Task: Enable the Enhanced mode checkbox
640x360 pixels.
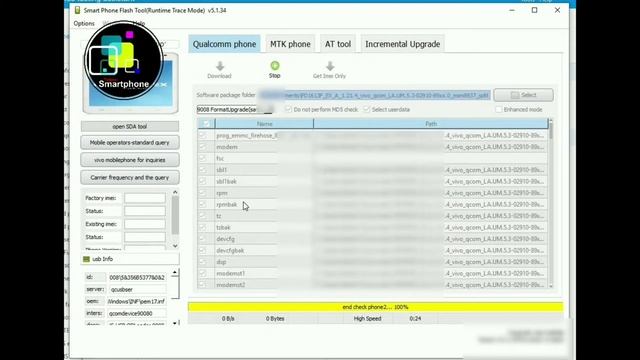Action: pyautogui.click(x=498, y=109)
